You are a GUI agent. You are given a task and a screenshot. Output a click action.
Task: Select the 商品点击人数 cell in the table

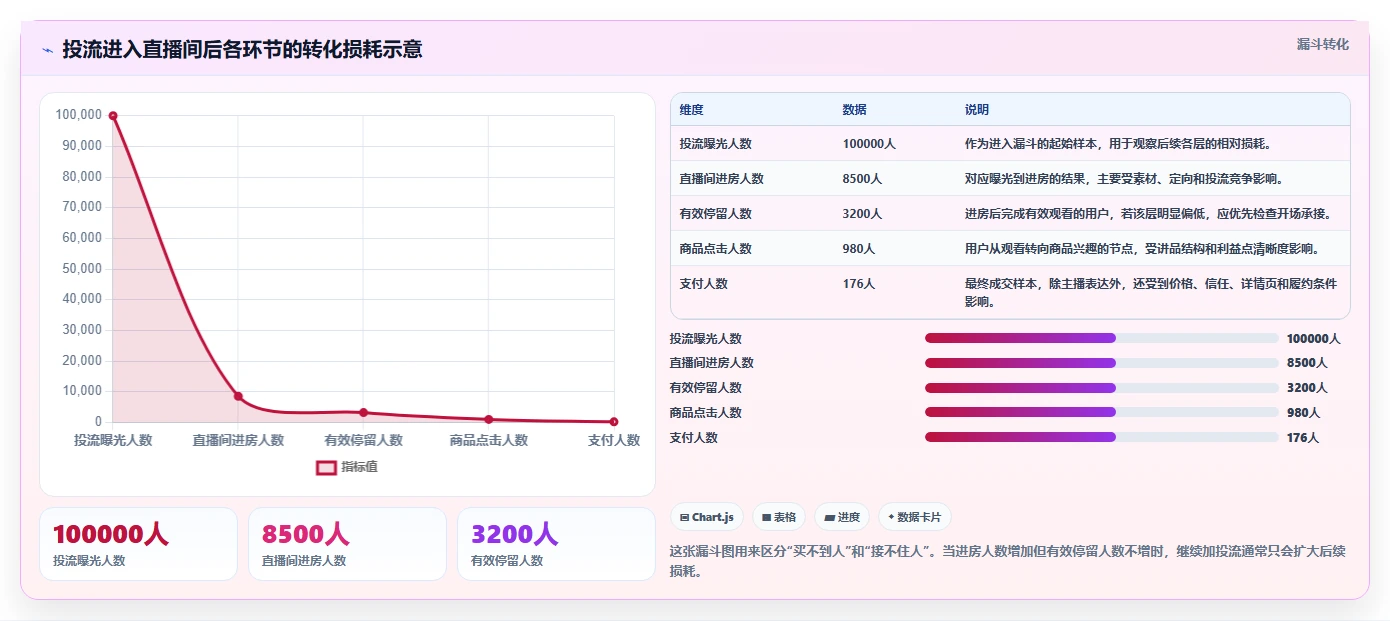pyautogui.click(x=716, y=249)
